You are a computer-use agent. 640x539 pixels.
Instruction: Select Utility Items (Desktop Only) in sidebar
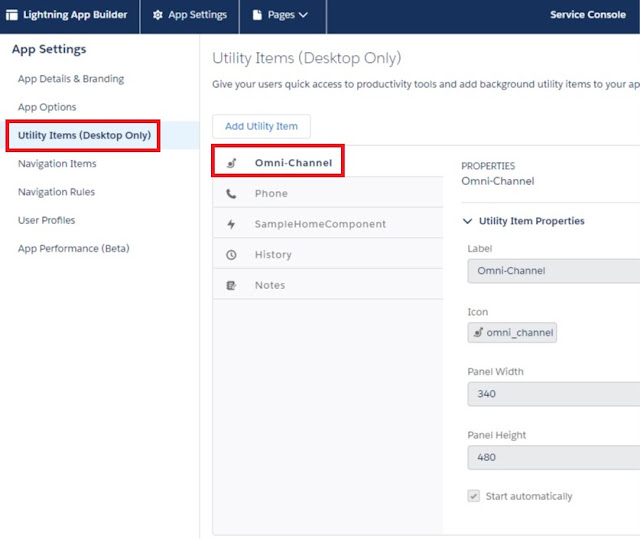pyautogui.click(x=84, y=135)
